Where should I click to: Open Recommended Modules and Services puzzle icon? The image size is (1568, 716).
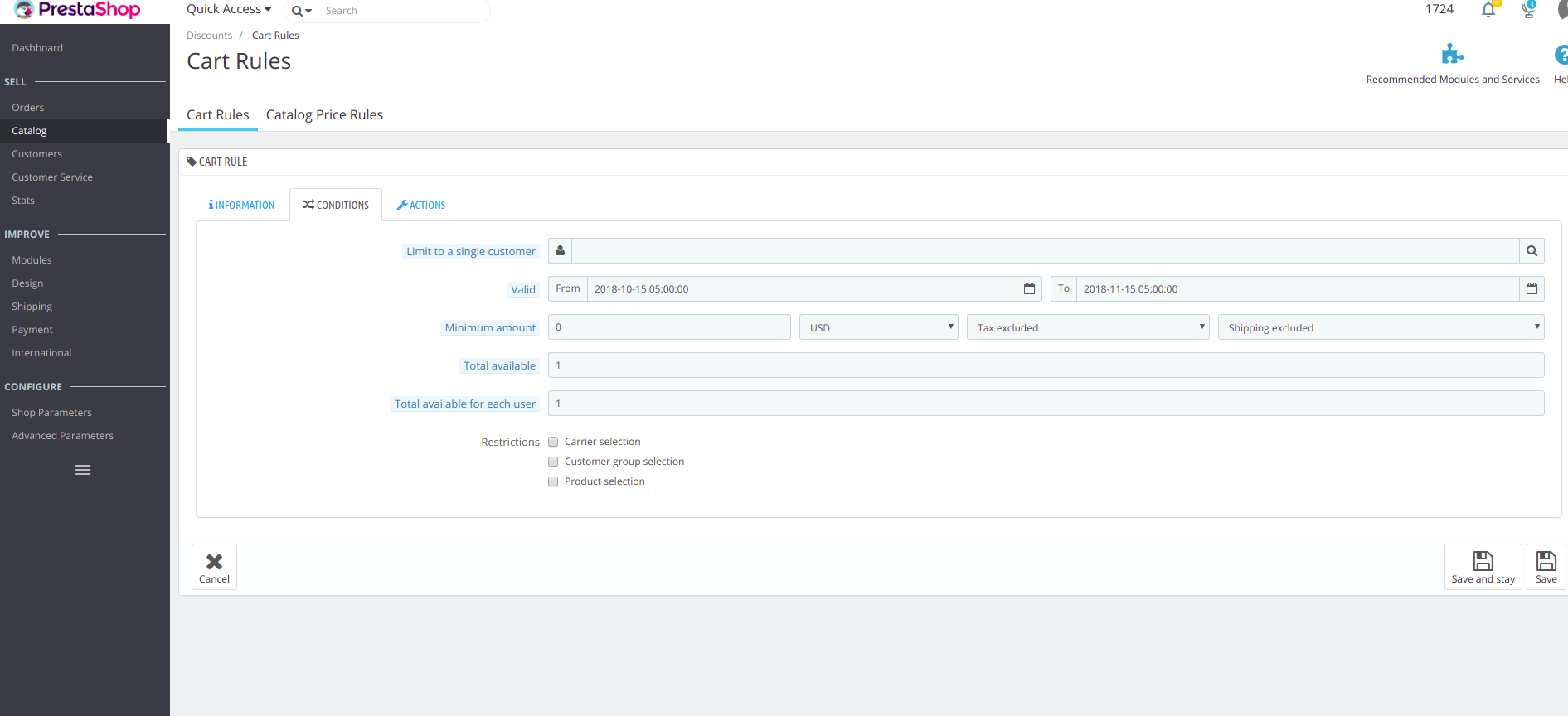[x=1452, y=55]
